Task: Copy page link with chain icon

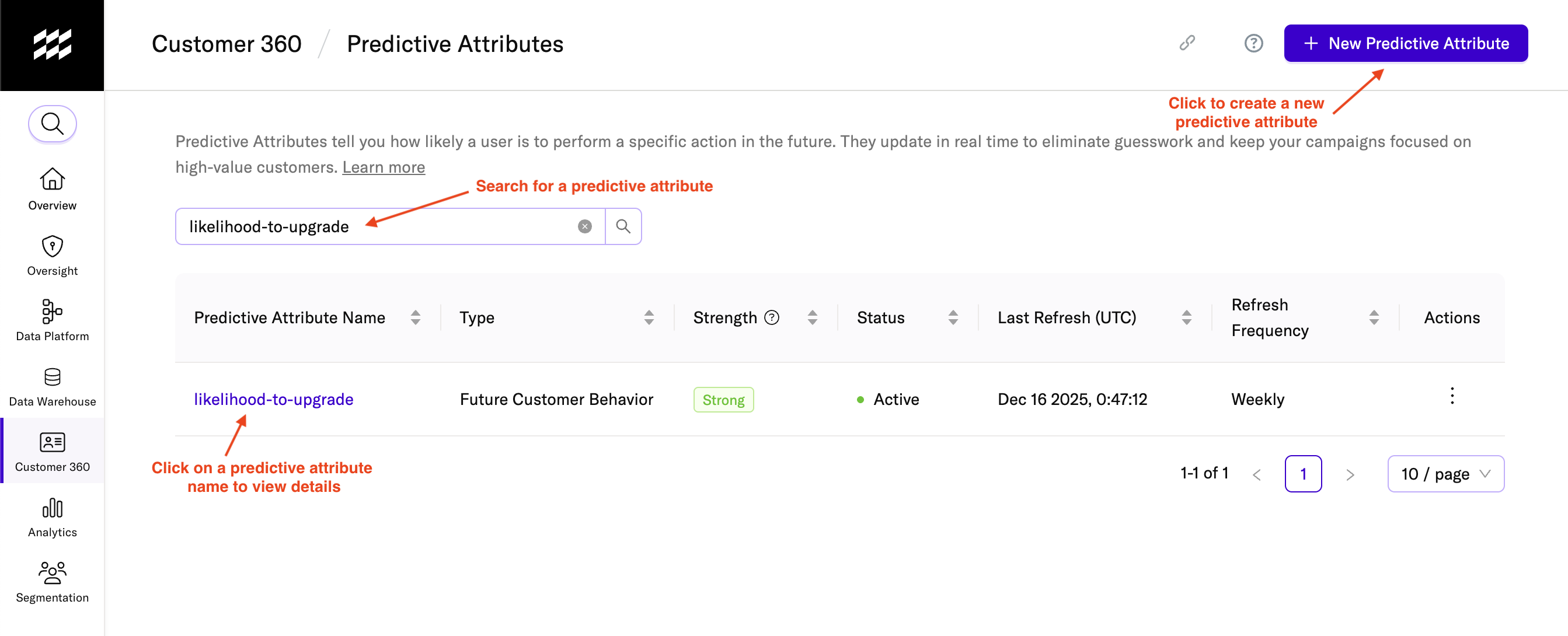Action: pos(1186,43)
